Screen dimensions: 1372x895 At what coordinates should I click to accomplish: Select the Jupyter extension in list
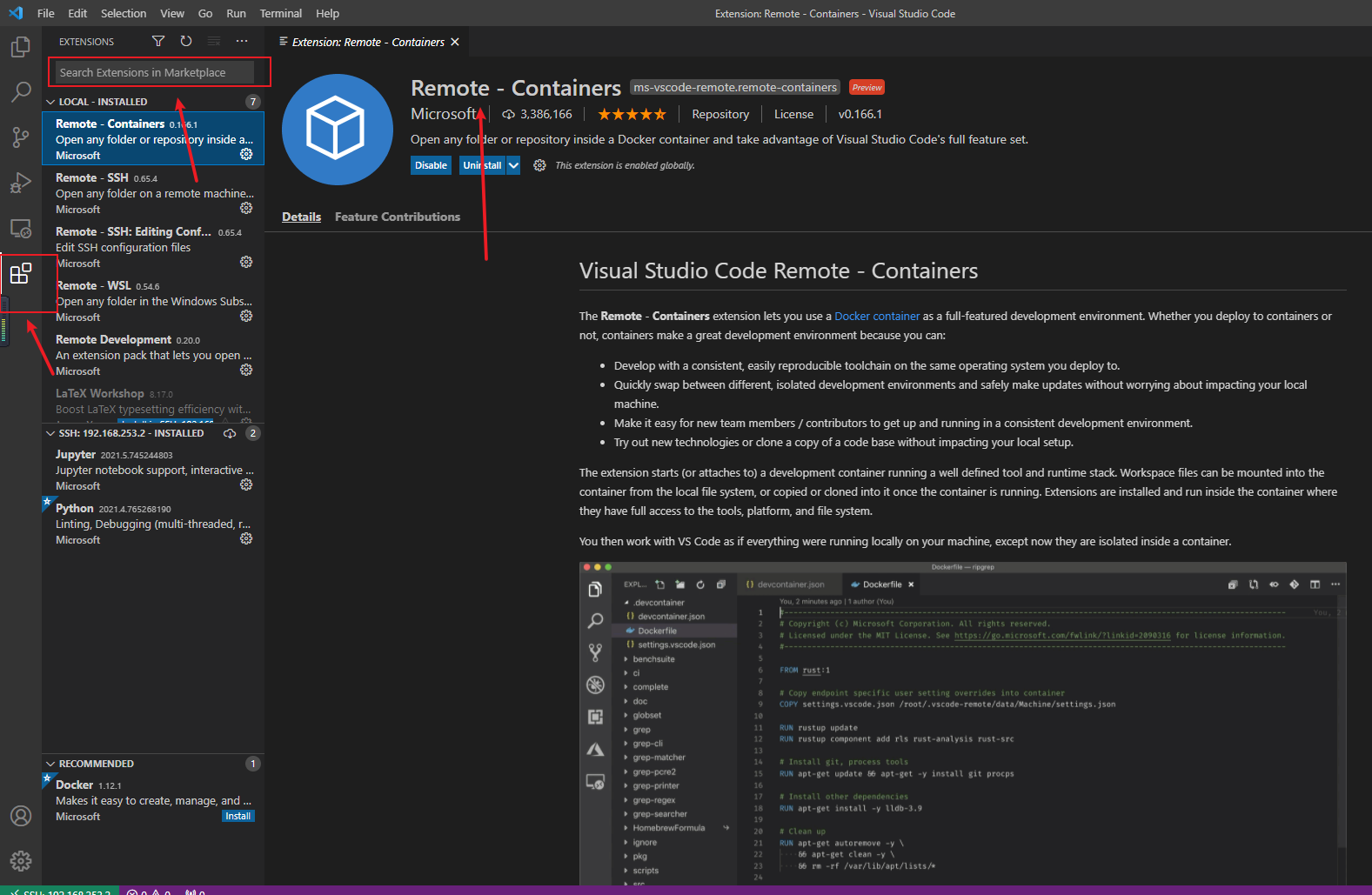pos(153,470)
